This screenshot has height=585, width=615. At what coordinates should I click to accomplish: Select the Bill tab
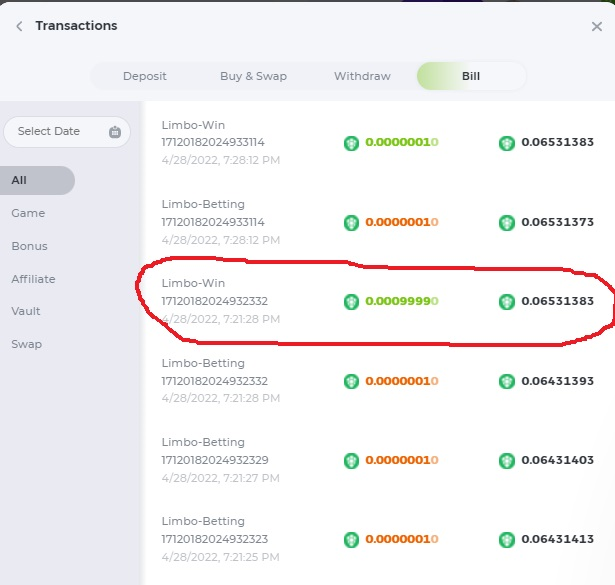point(471,76)
